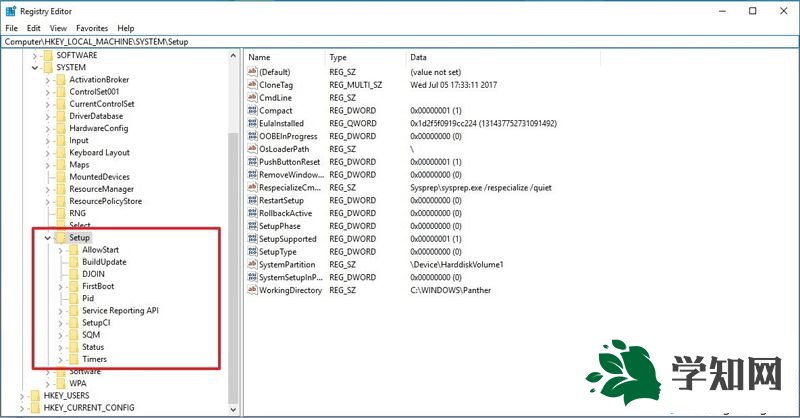Click the string icon of (Default) value
800x418 pixels.
[x=252, y=72]
